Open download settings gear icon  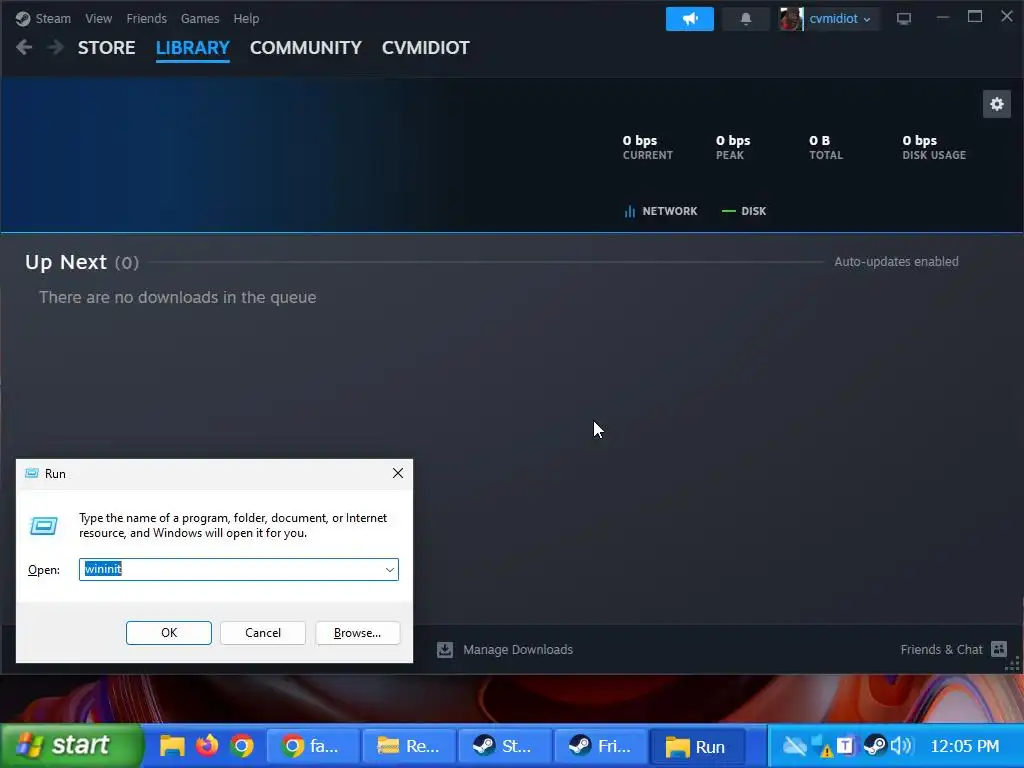(997, 104)
